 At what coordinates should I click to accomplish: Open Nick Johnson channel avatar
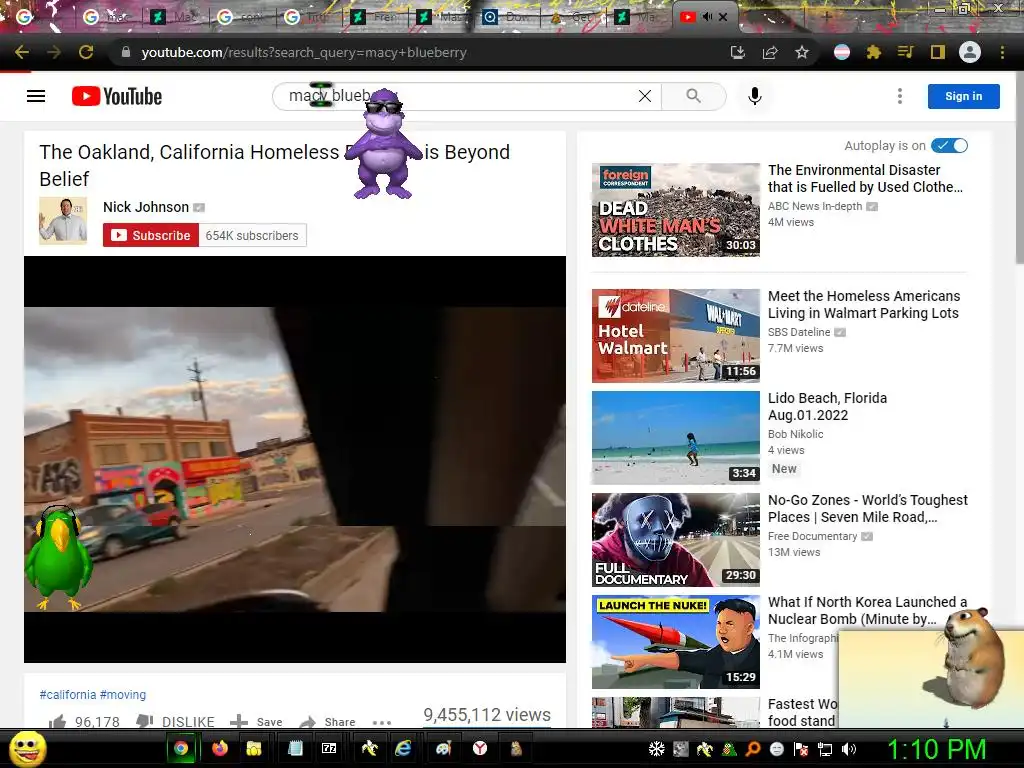tap(63, 221)
